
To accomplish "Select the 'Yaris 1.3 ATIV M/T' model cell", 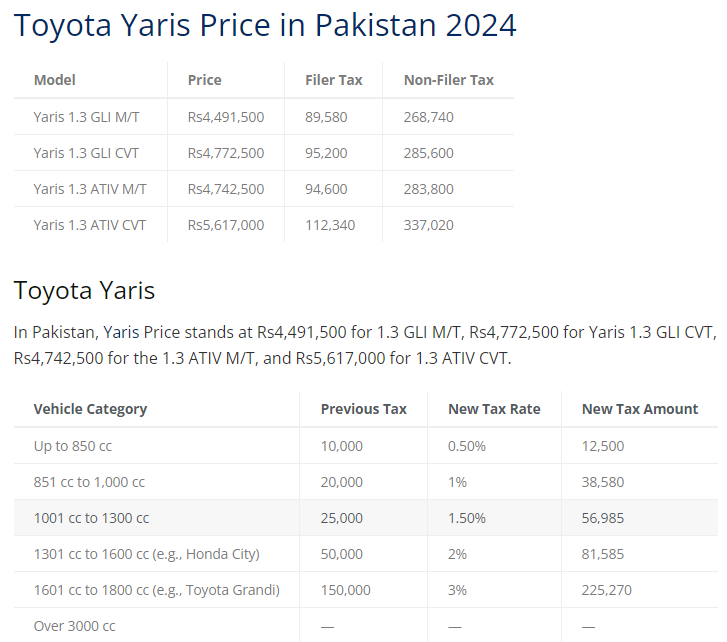I will 90,189.
